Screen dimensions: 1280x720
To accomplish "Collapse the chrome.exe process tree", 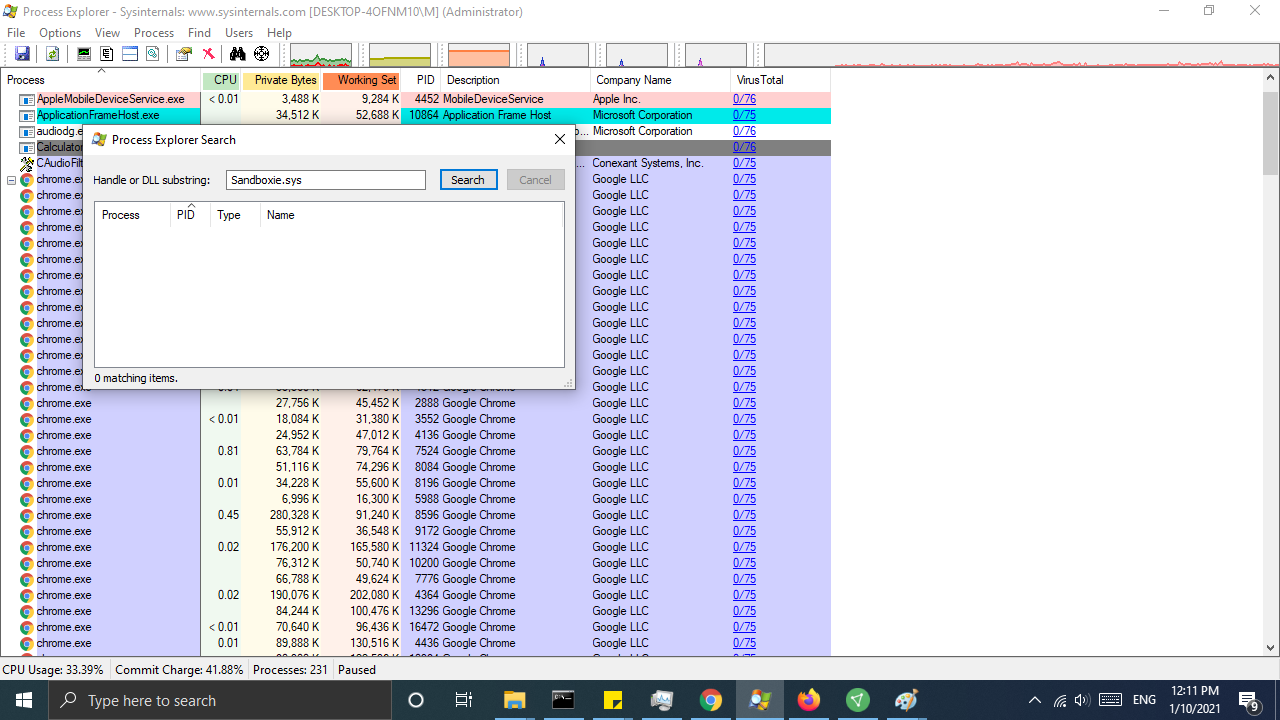I will coord(11,180).
